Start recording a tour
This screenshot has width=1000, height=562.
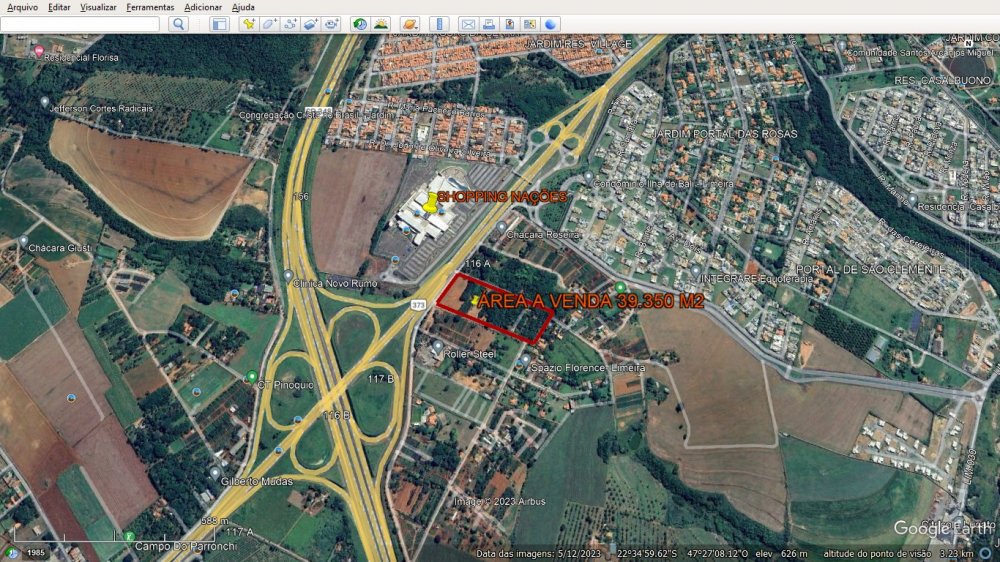click(332, 24)
